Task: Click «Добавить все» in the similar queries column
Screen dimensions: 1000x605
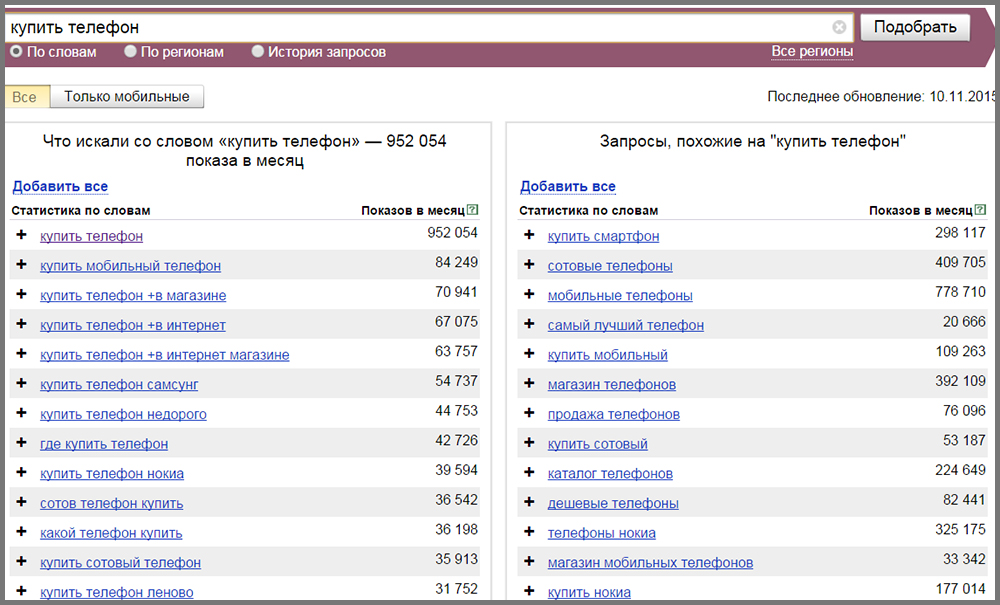Action: (x=568, y=186)
